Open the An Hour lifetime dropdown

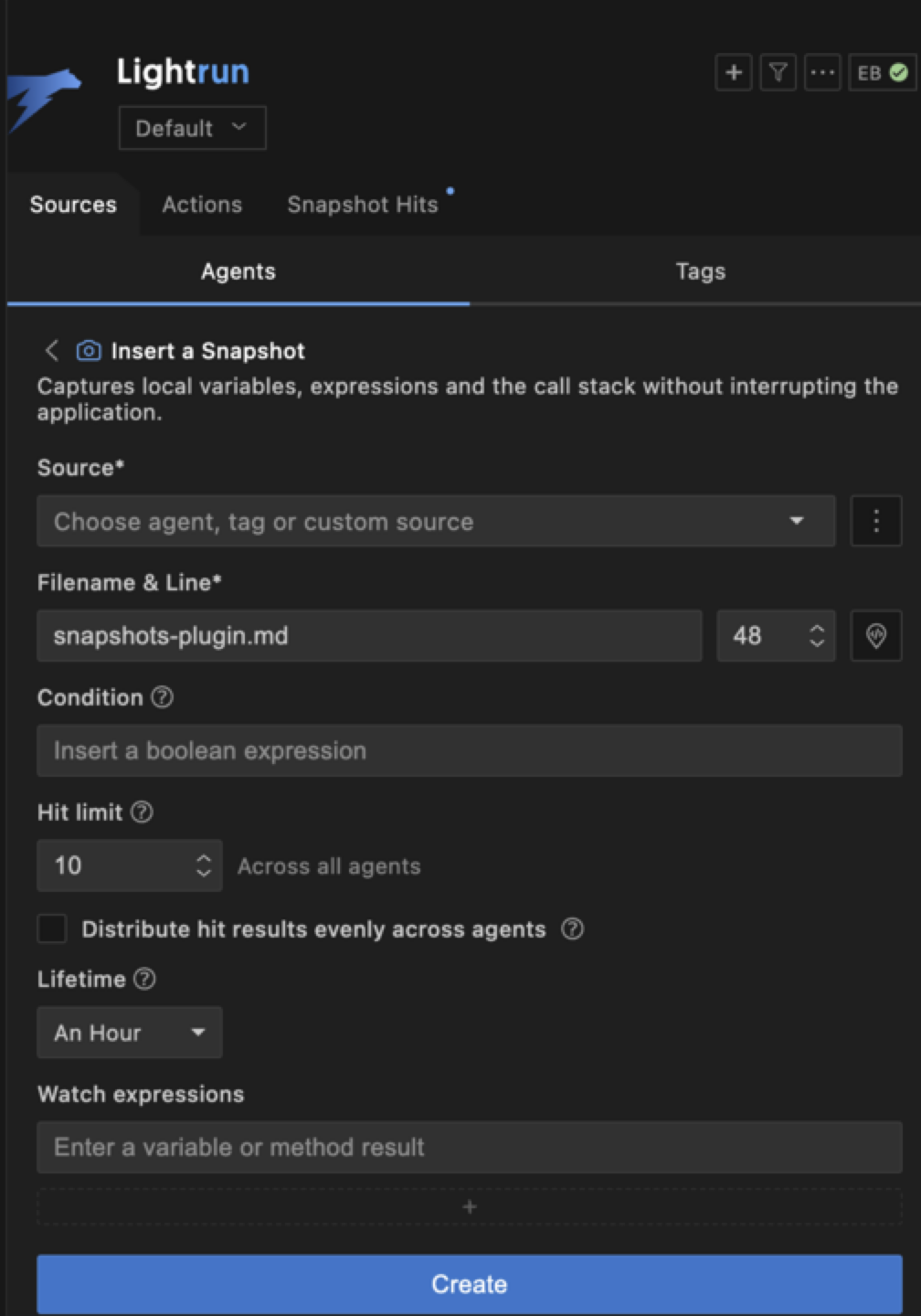coord(129,1033)
